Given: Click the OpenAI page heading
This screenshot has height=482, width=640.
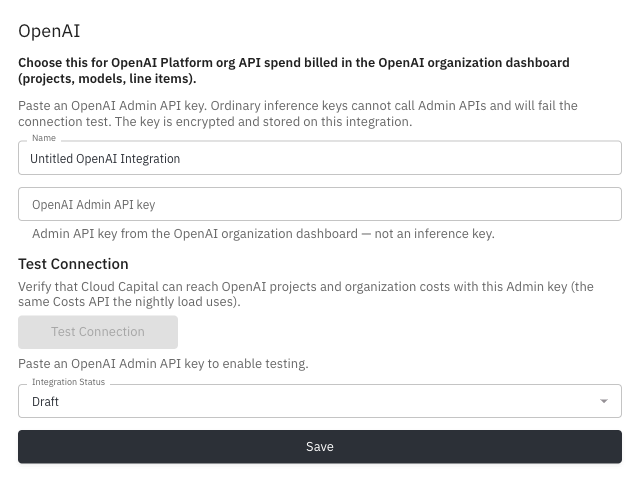Looking at the screenshot, I should click(49, 31).
